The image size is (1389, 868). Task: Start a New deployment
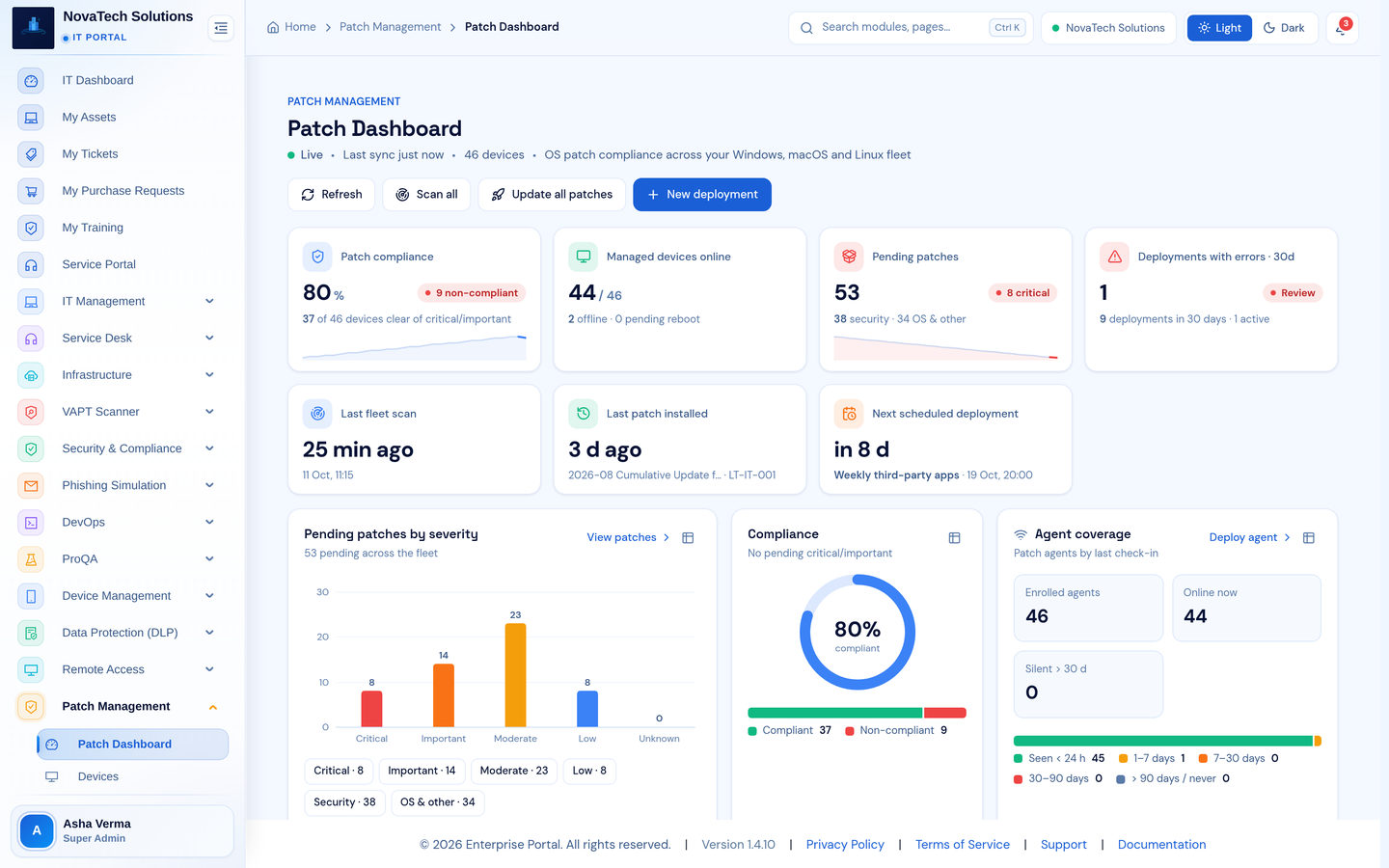pyautogui.click(x=702, y=195)
